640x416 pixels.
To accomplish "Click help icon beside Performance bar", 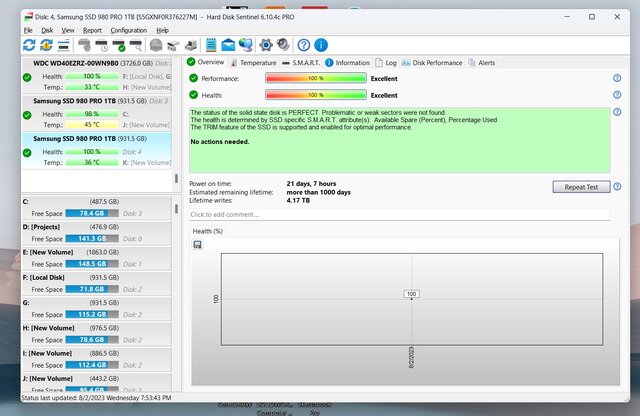I will click(x=617, y=78).
